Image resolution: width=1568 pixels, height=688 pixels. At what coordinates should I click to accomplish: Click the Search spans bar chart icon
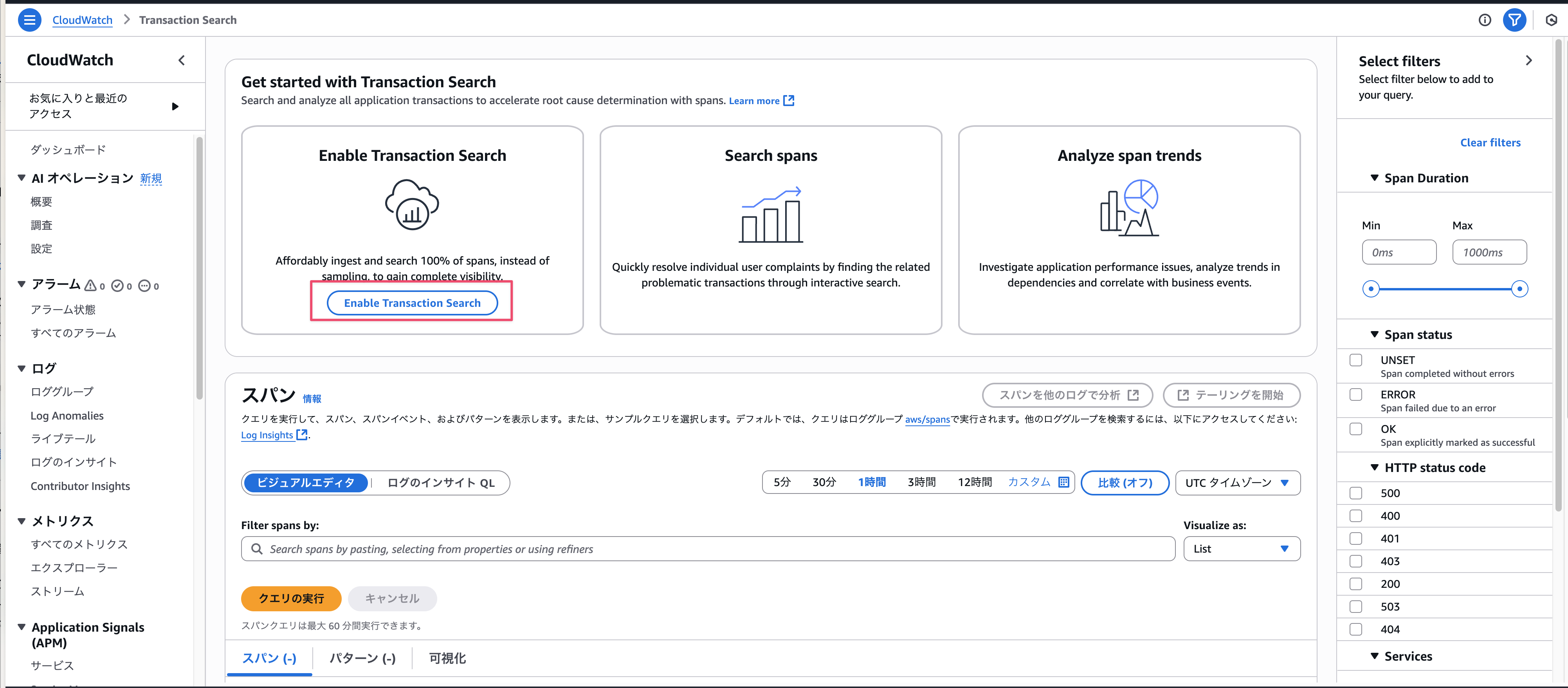pos(771,214)
